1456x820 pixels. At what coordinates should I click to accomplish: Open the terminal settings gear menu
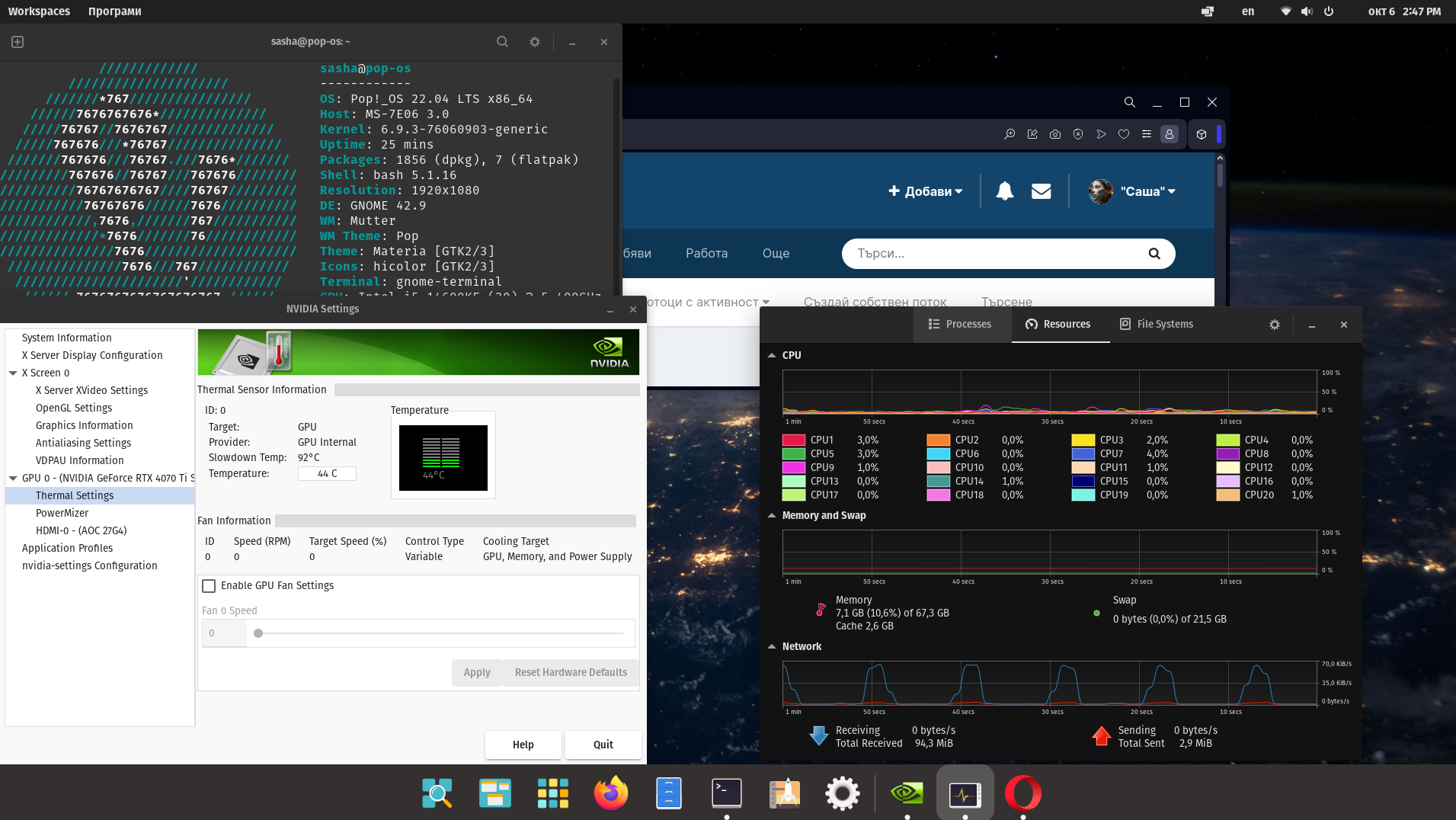[535, 42]
